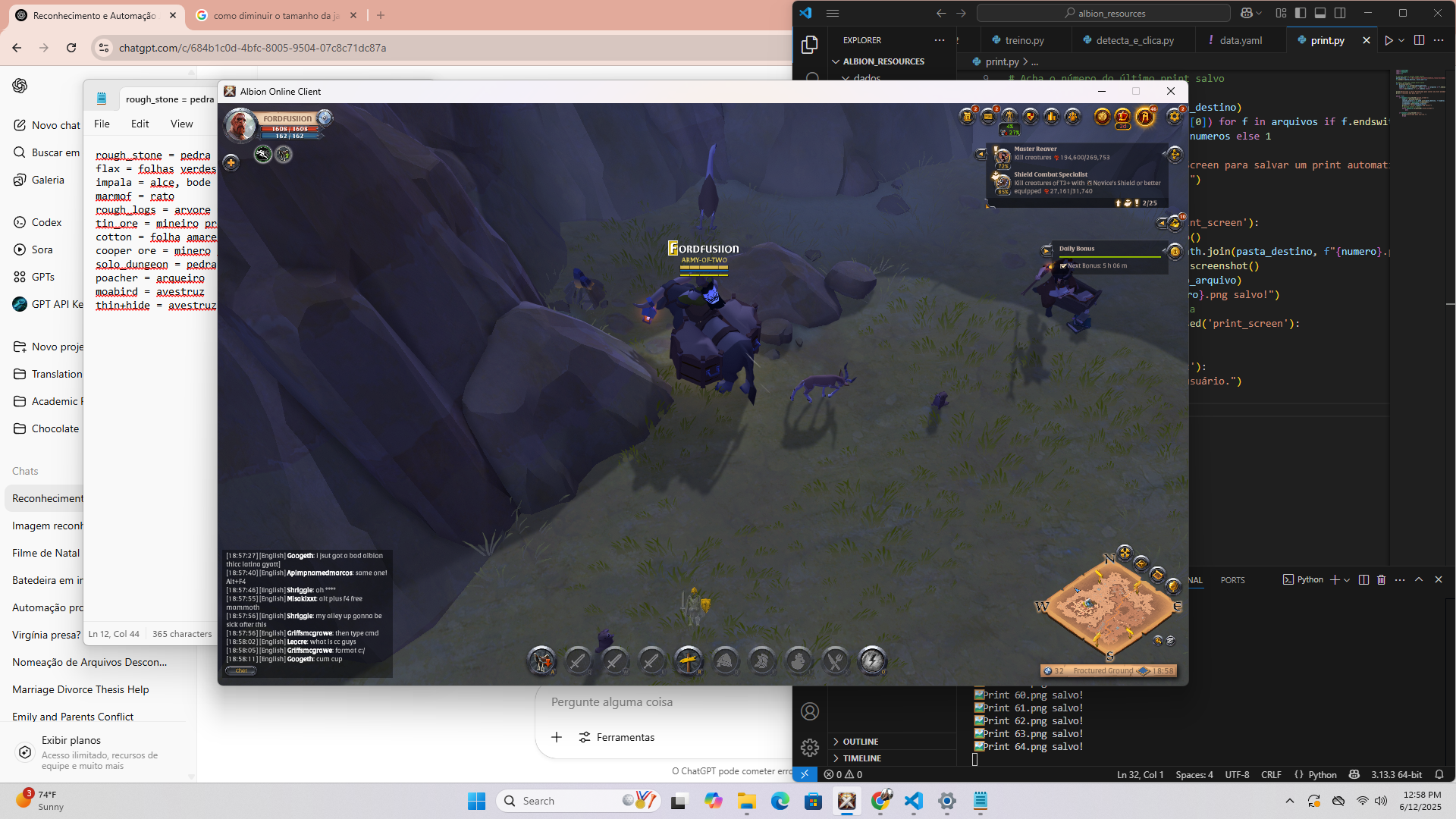
Task: Activate the mount skill in the hotbar
Action: click(541, 661)
